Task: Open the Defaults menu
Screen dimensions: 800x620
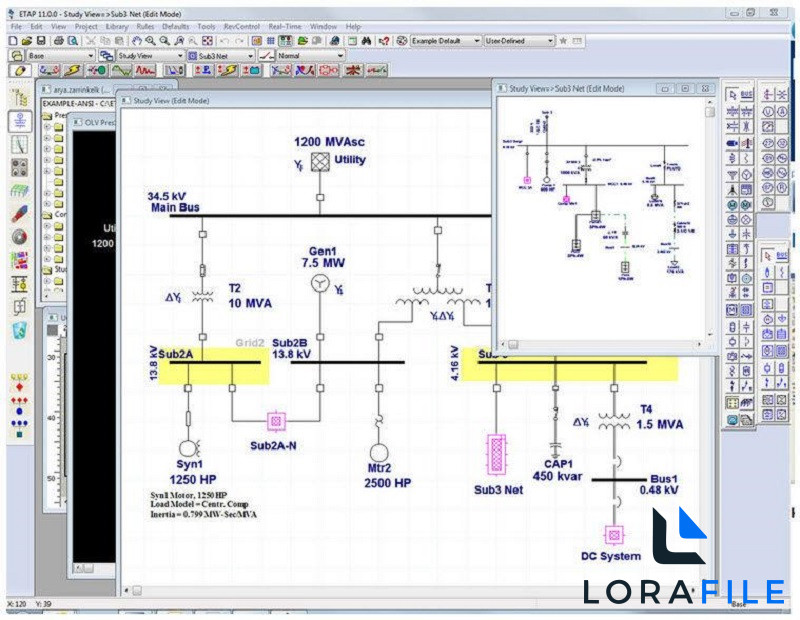Action: pyautogui.click(x=175, y=26)
